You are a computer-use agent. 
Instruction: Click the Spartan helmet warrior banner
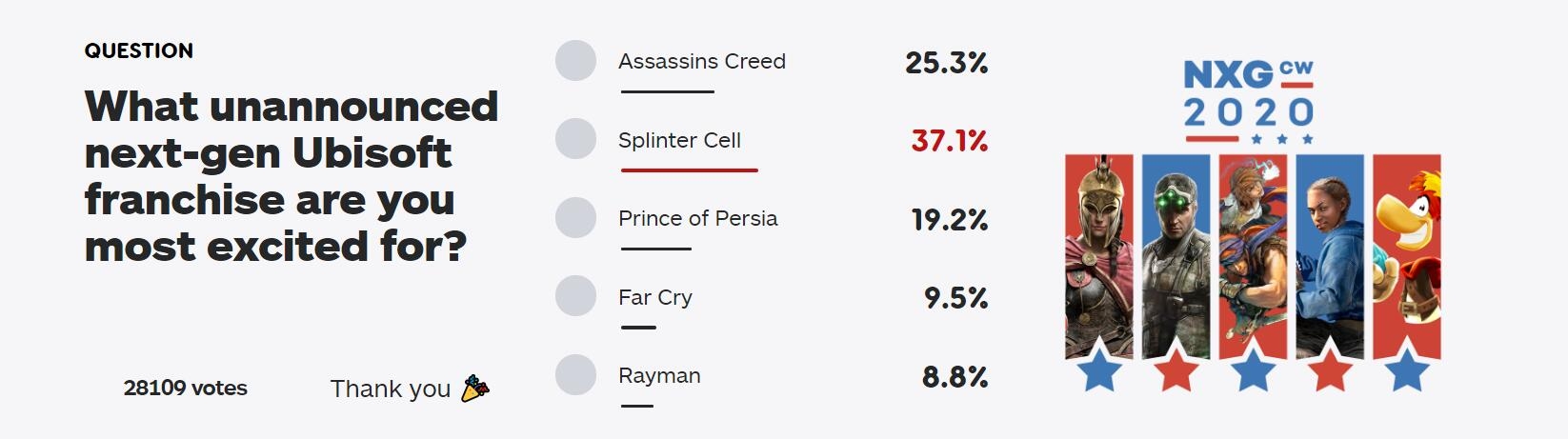[1099, 257]
